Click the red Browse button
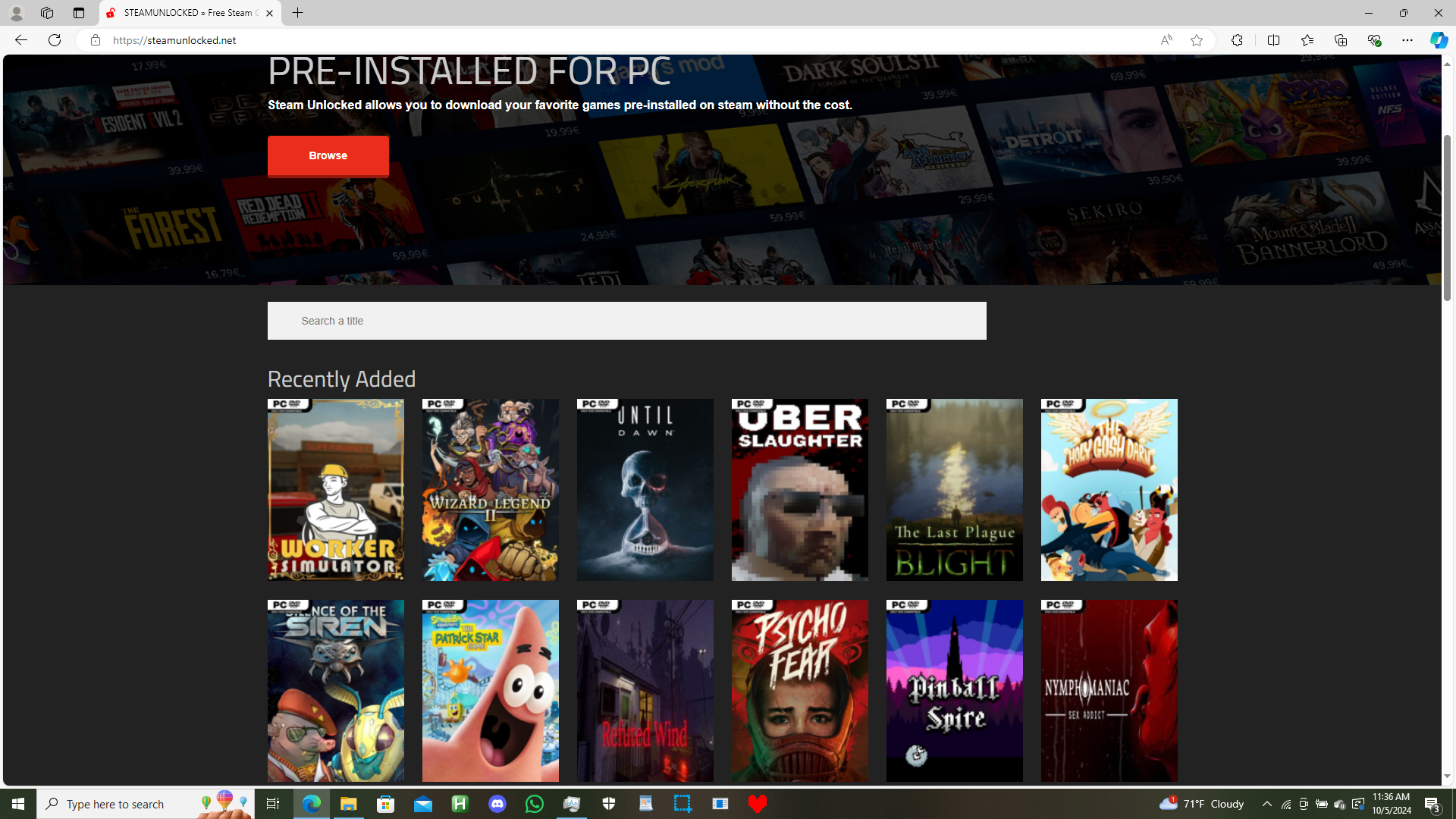Image resolution: width=1456 pixels, height=819 pixels. coord(328,156)
